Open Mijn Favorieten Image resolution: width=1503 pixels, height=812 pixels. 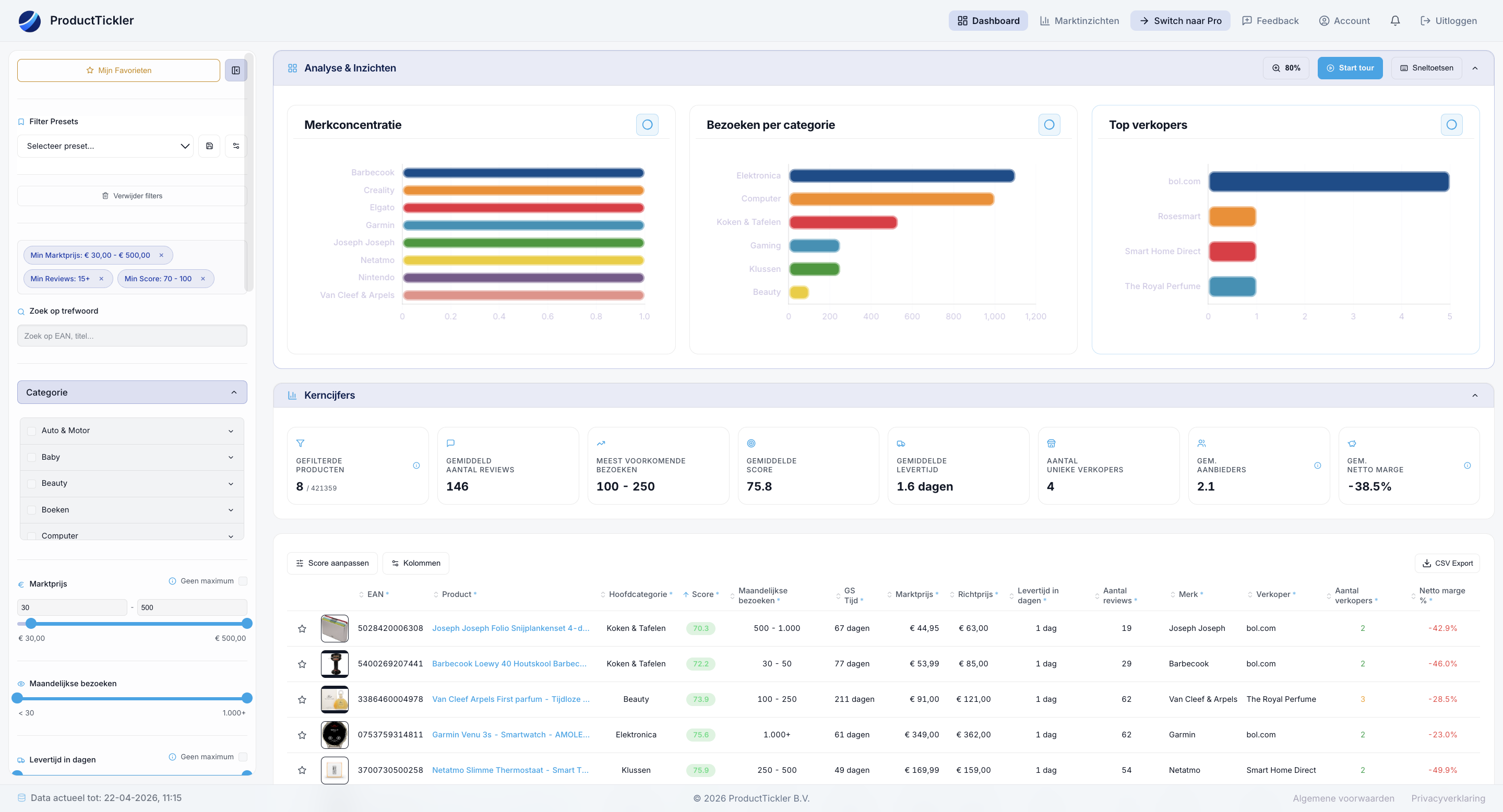(x=118, y=70)
